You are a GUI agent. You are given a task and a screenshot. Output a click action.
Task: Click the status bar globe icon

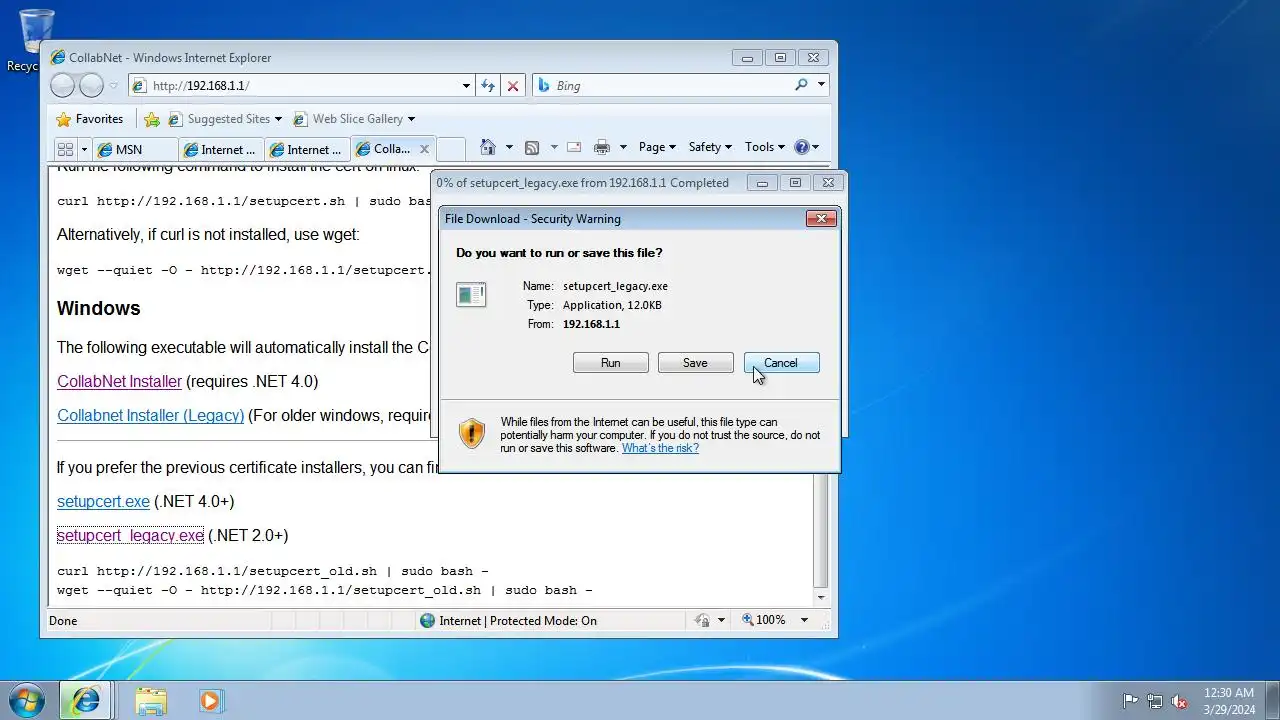tap(428, 620)
